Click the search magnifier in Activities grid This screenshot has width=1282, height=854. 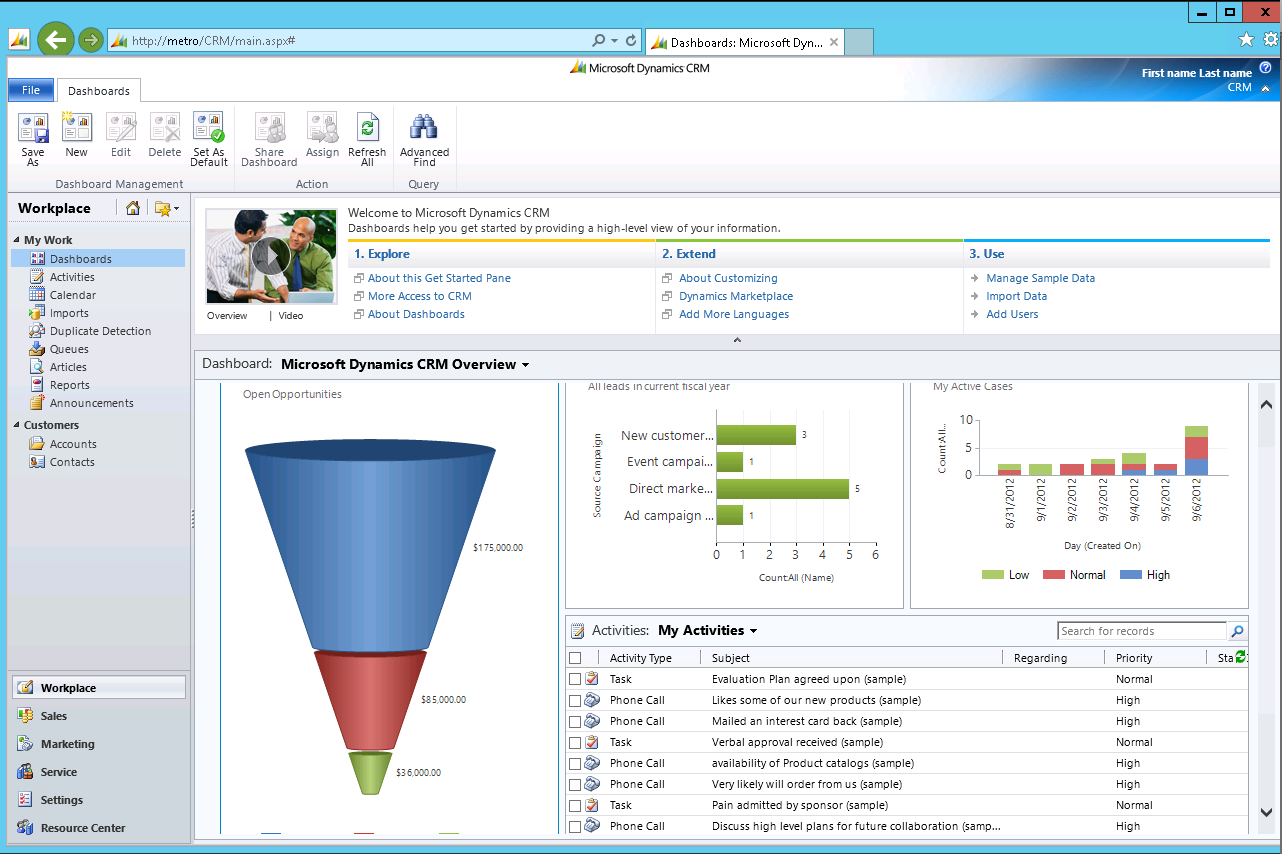tap(1237, 631)
